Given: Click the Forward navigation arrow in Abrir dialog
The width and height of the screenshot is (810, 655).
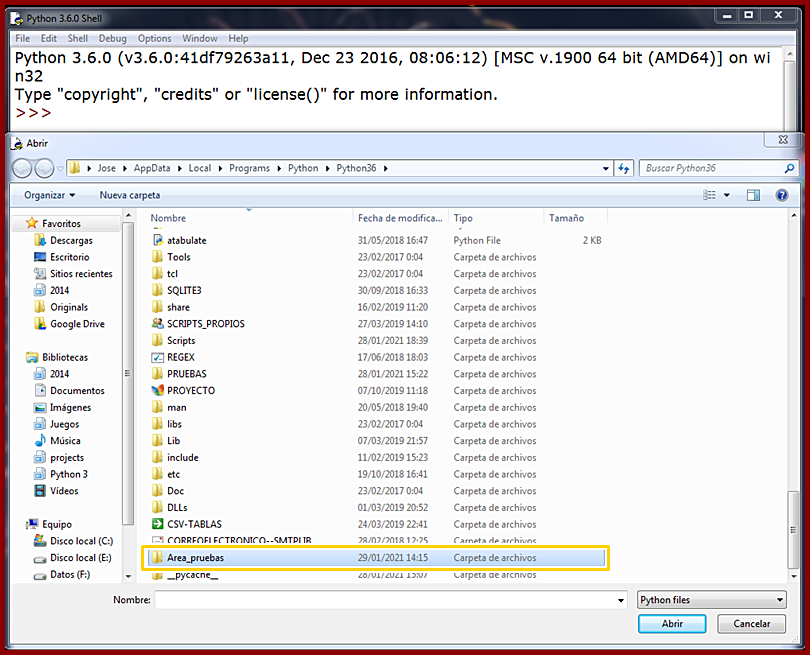Looking at the screenshot, I should tap(44, 168).
